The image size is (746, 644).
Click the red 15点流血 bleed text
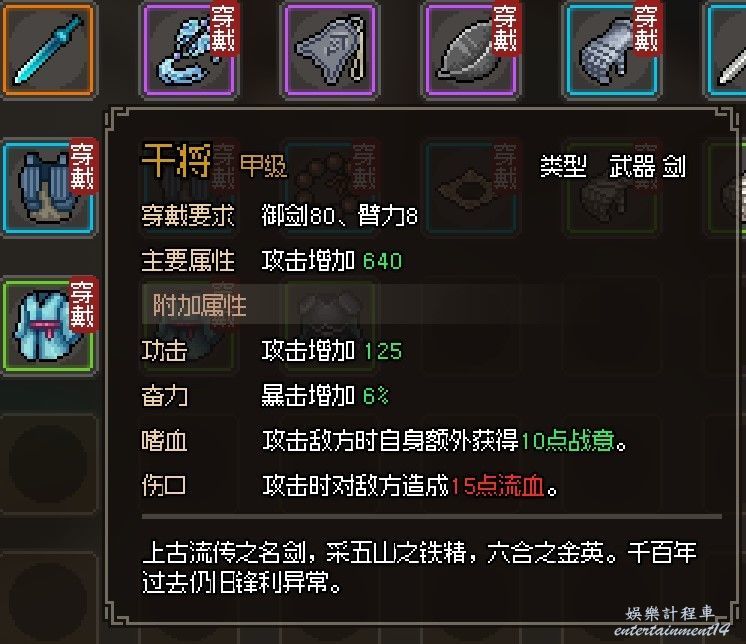coord(497,486)
